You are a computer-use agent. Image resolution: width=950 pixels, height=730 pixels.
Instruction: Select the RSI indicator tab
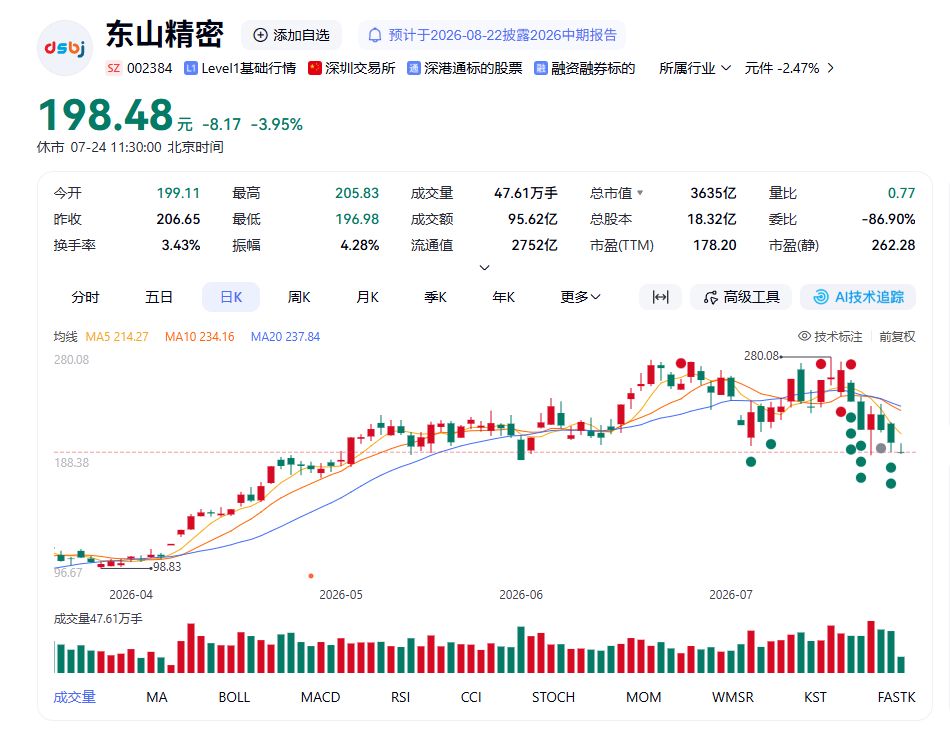click(400, 697)
